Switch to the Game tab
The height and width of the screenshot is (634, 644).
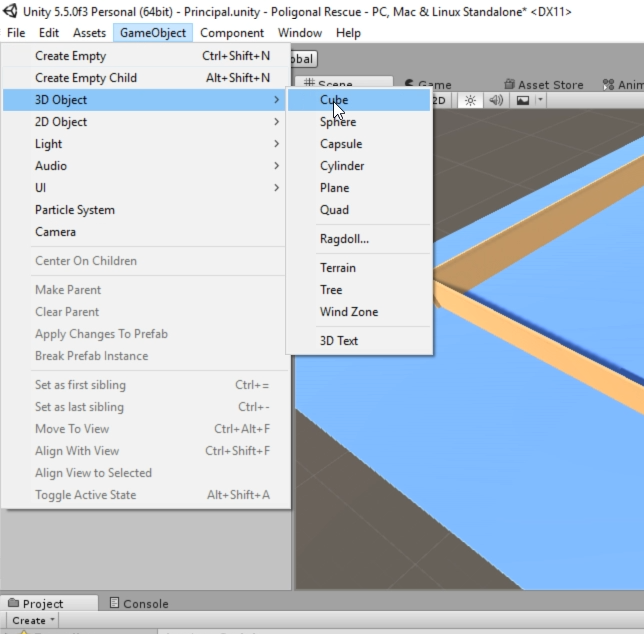point(428,84)
